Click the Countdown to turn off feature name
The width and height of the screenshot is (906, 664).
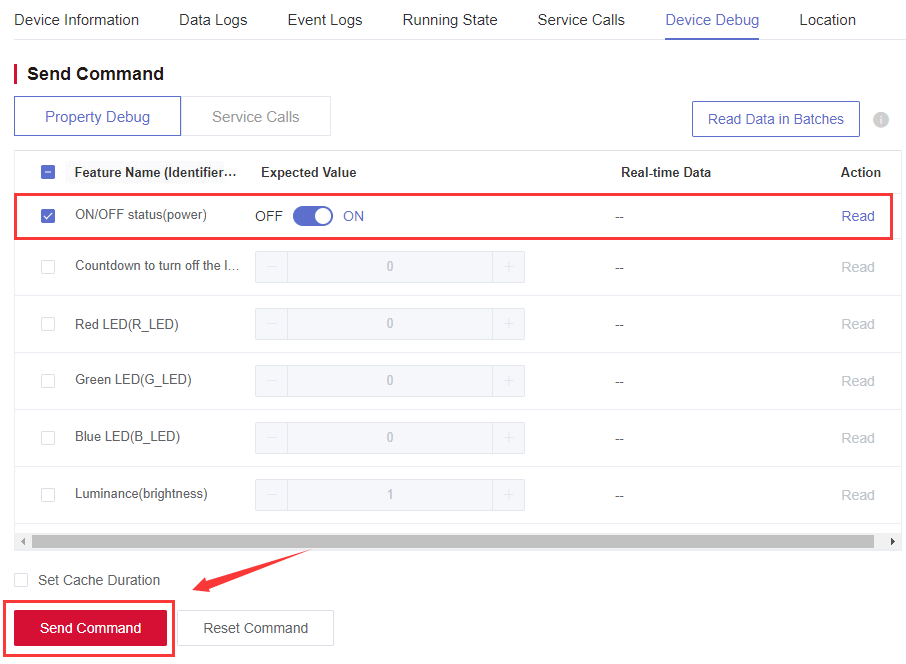157,265
